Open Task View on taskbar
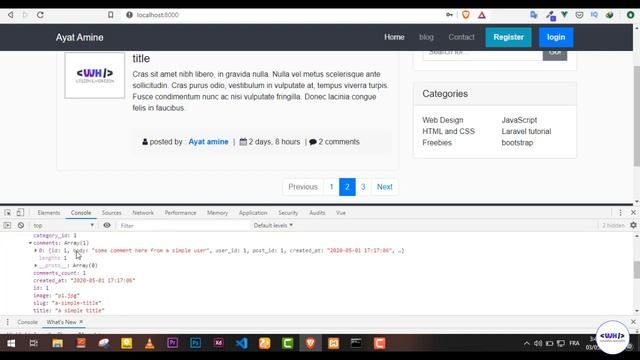The height and width of the screenshot is (360, 640). click(x=33, y=343)
